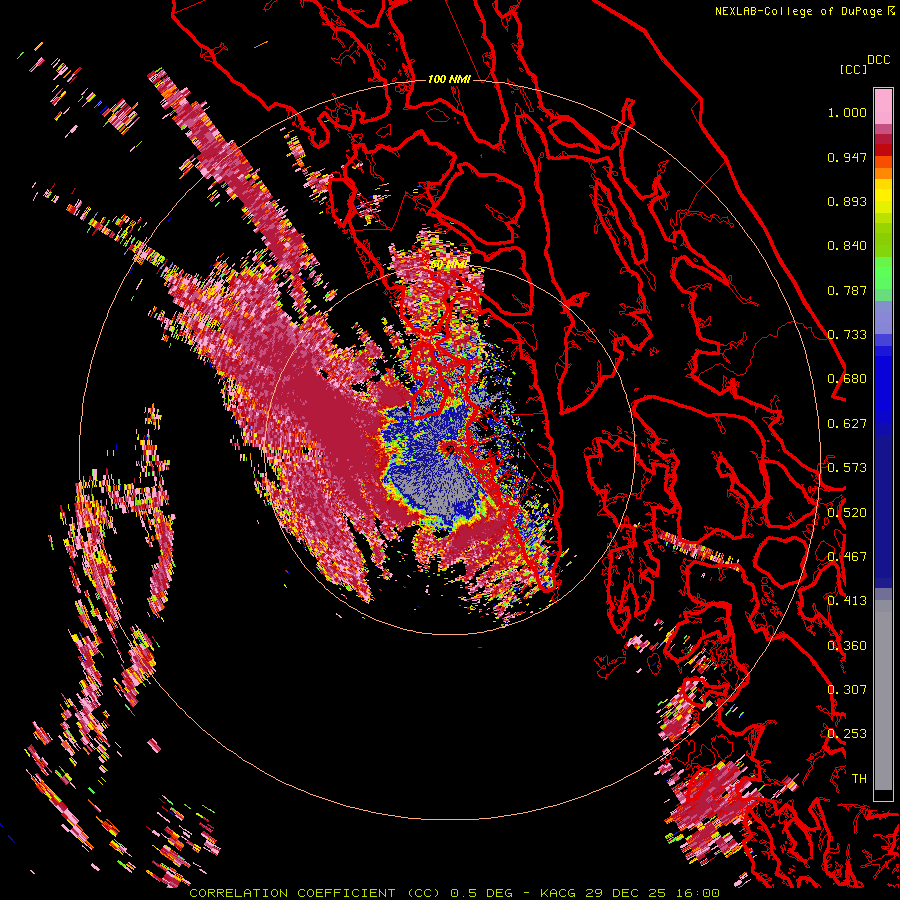Pick the light pink top color bar segment
The height and width of the screenshot is (900, 900).
(883, 106)
